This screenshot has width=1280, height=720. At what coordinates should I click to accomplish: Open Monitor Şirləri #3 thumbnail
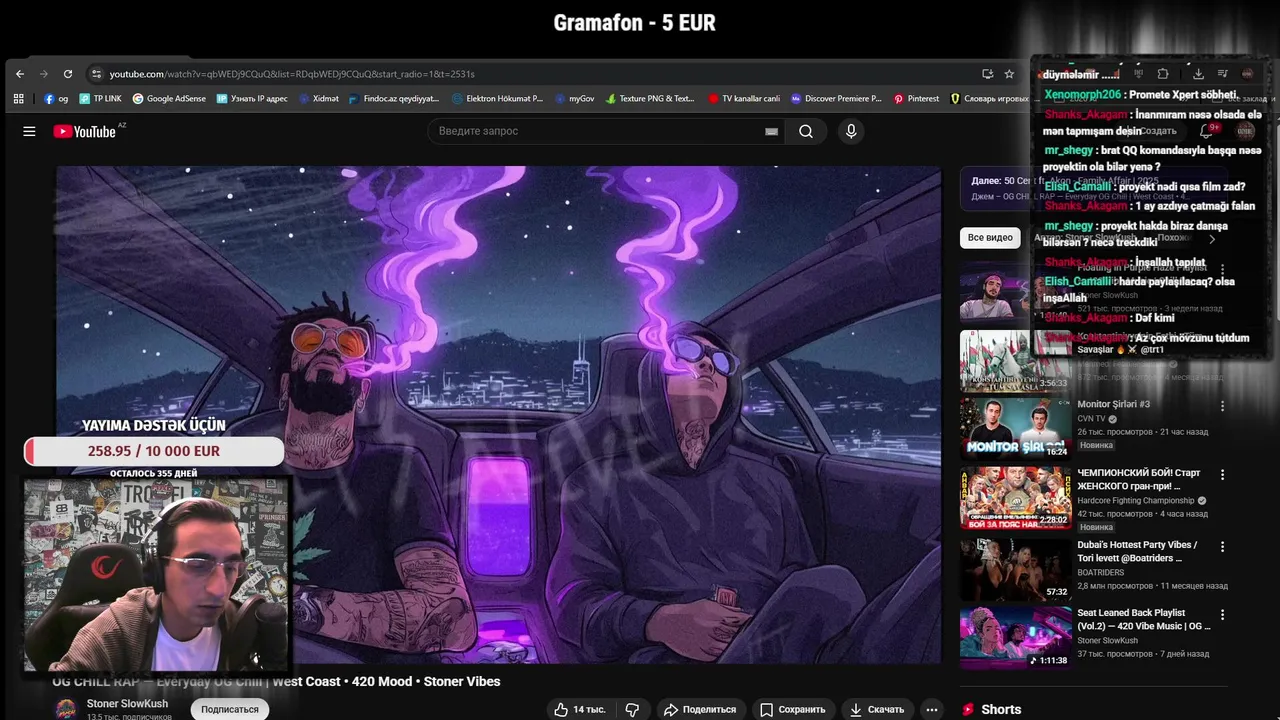(x=1015, y=429)
